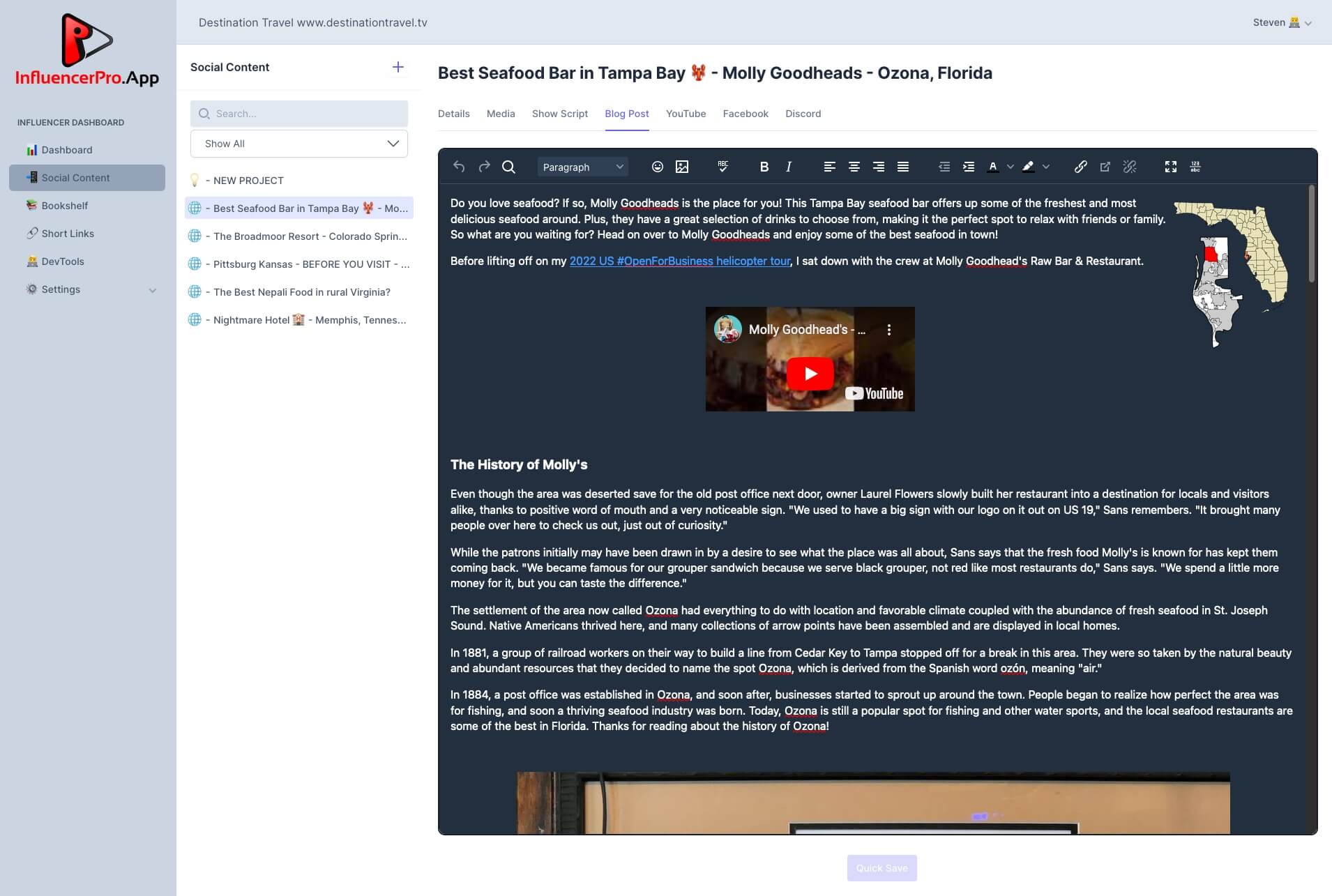Switch to the Discord tab
The height and width of the screenshot is (896, 1332).
click(803, 114)
